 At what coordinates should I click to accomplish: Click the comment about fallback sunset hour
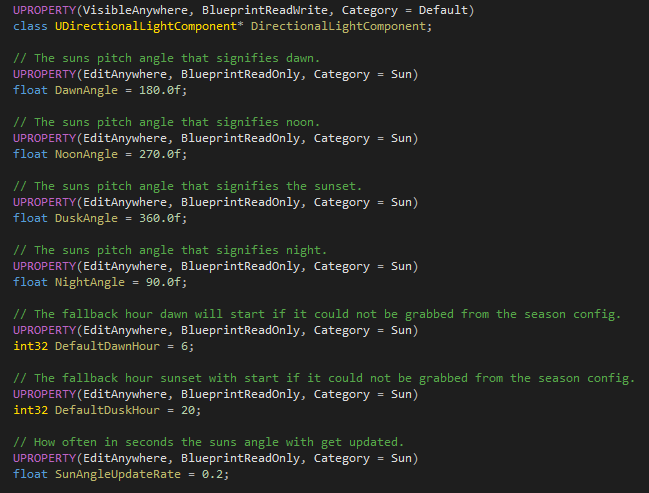click(x=324, y=378)
